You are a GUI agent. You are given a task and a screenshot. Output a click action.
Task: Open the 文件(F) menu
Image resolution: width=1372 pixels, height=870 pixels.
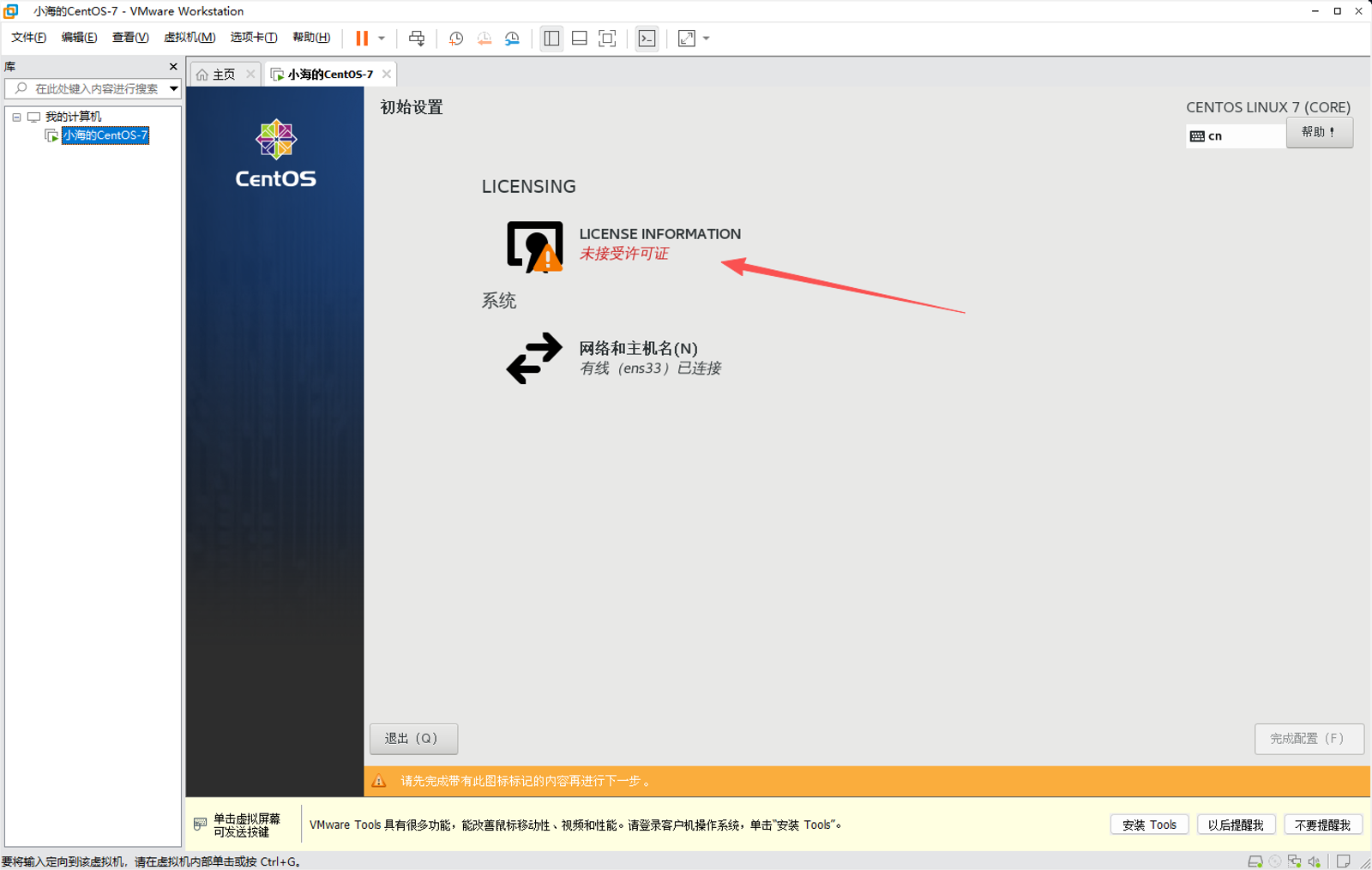[28, 37]
